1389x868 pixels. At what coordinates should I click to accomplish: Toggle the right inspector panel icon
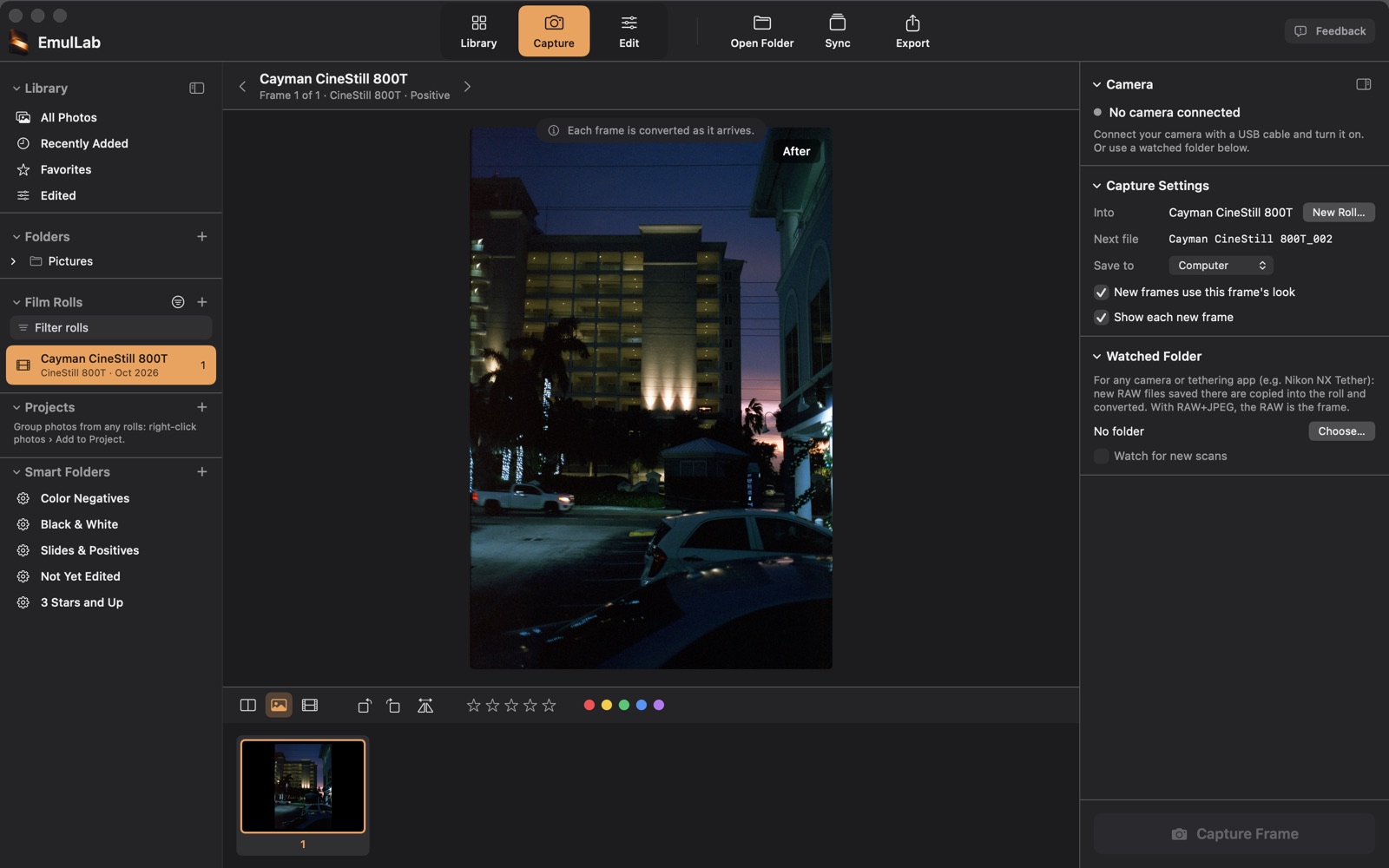(1363, 84)
